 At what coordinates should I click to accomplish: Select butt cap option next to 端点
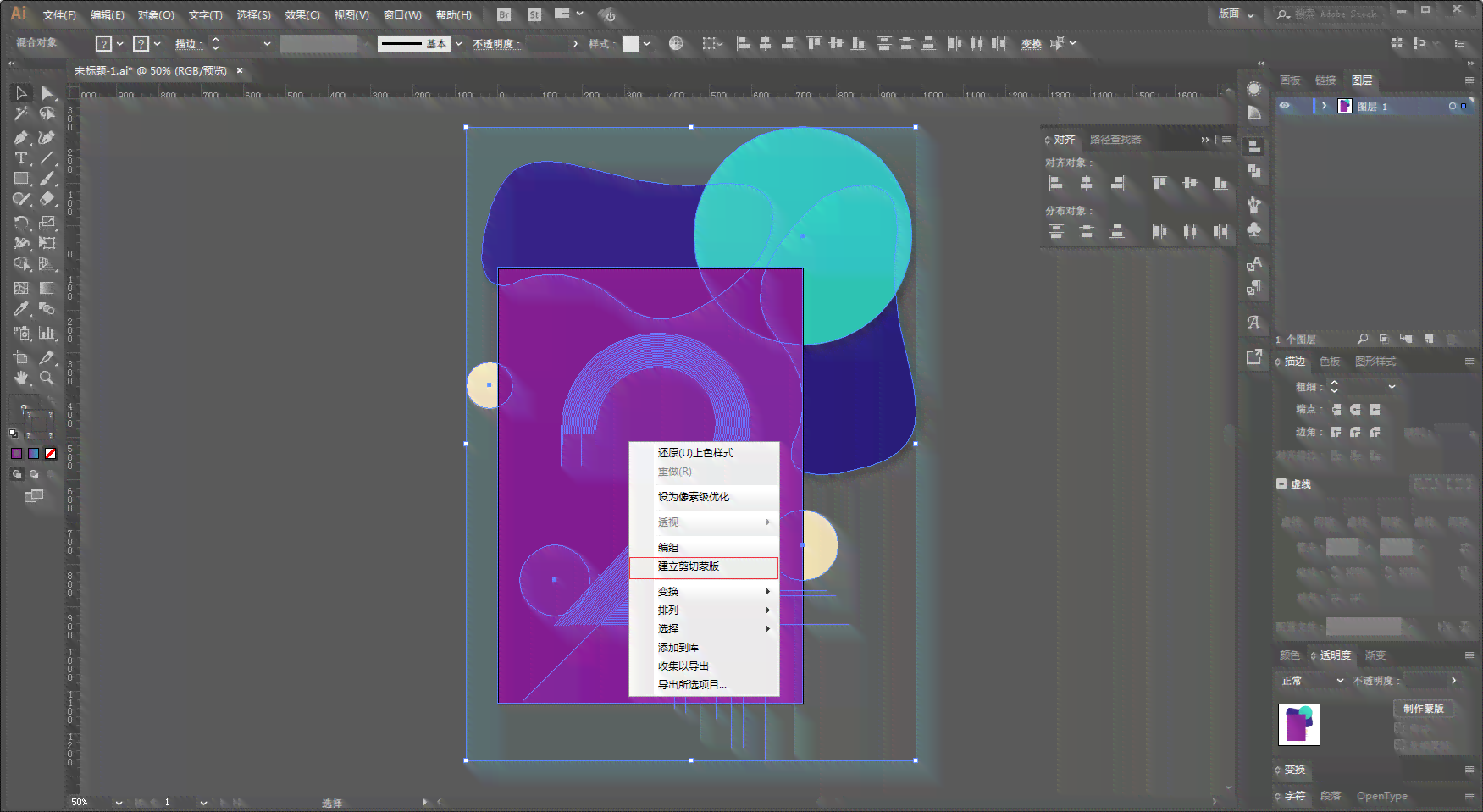(1336, 409)
